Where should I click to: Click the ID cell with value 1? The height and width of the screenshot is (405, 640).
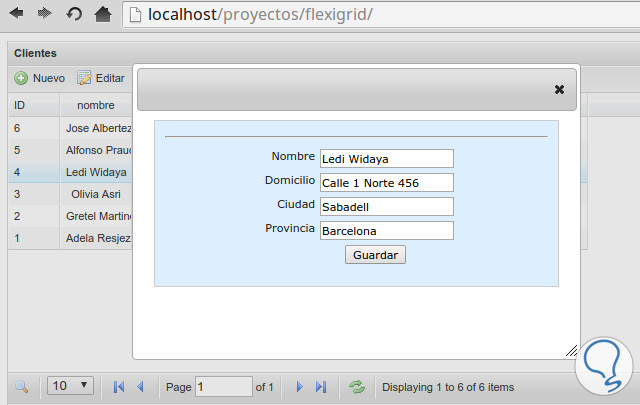point(34,238)
